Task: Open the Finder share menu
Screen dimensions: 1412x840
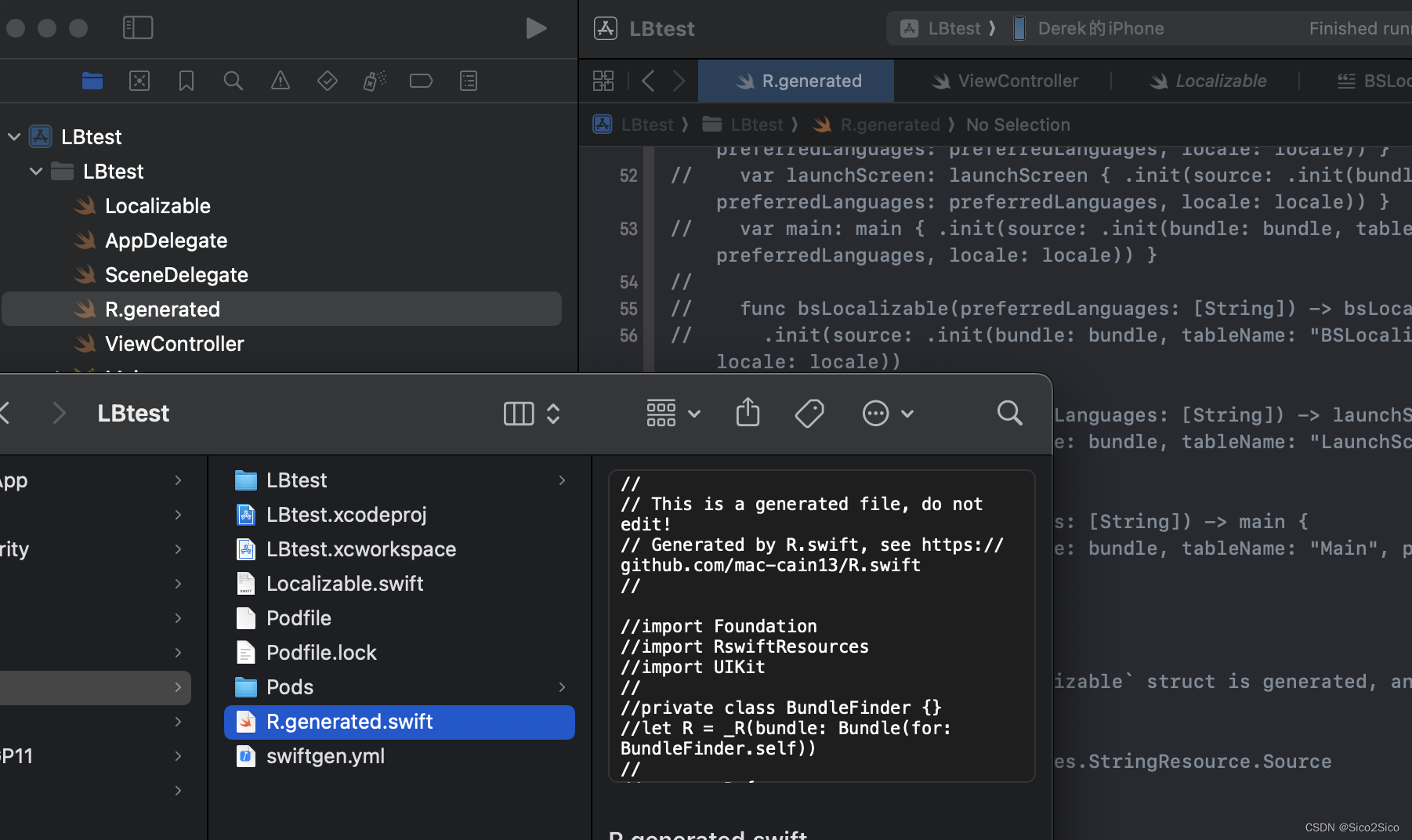Action: (x=748, y=412)
